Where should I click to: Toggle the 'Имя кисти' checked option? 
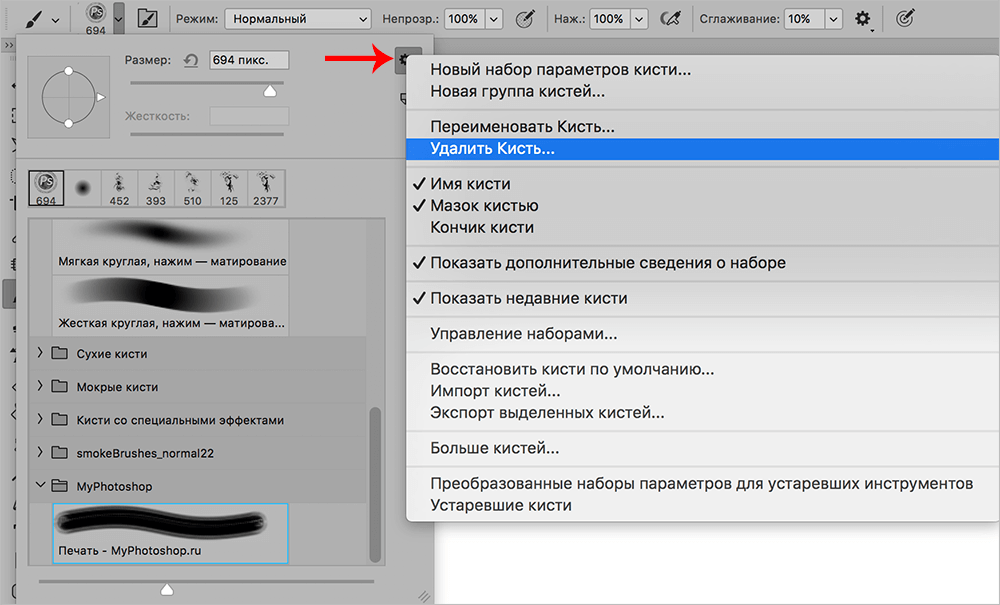pos(470,184)
